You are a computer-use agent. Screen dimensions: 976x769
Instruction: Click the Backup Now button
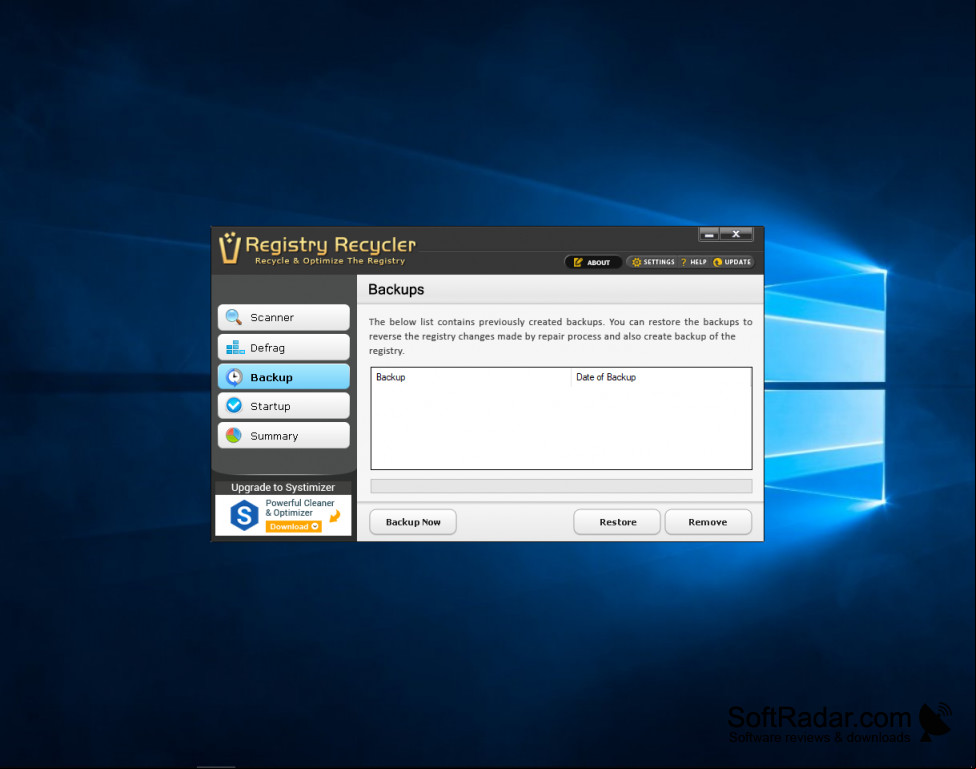(x=413, y=522)
